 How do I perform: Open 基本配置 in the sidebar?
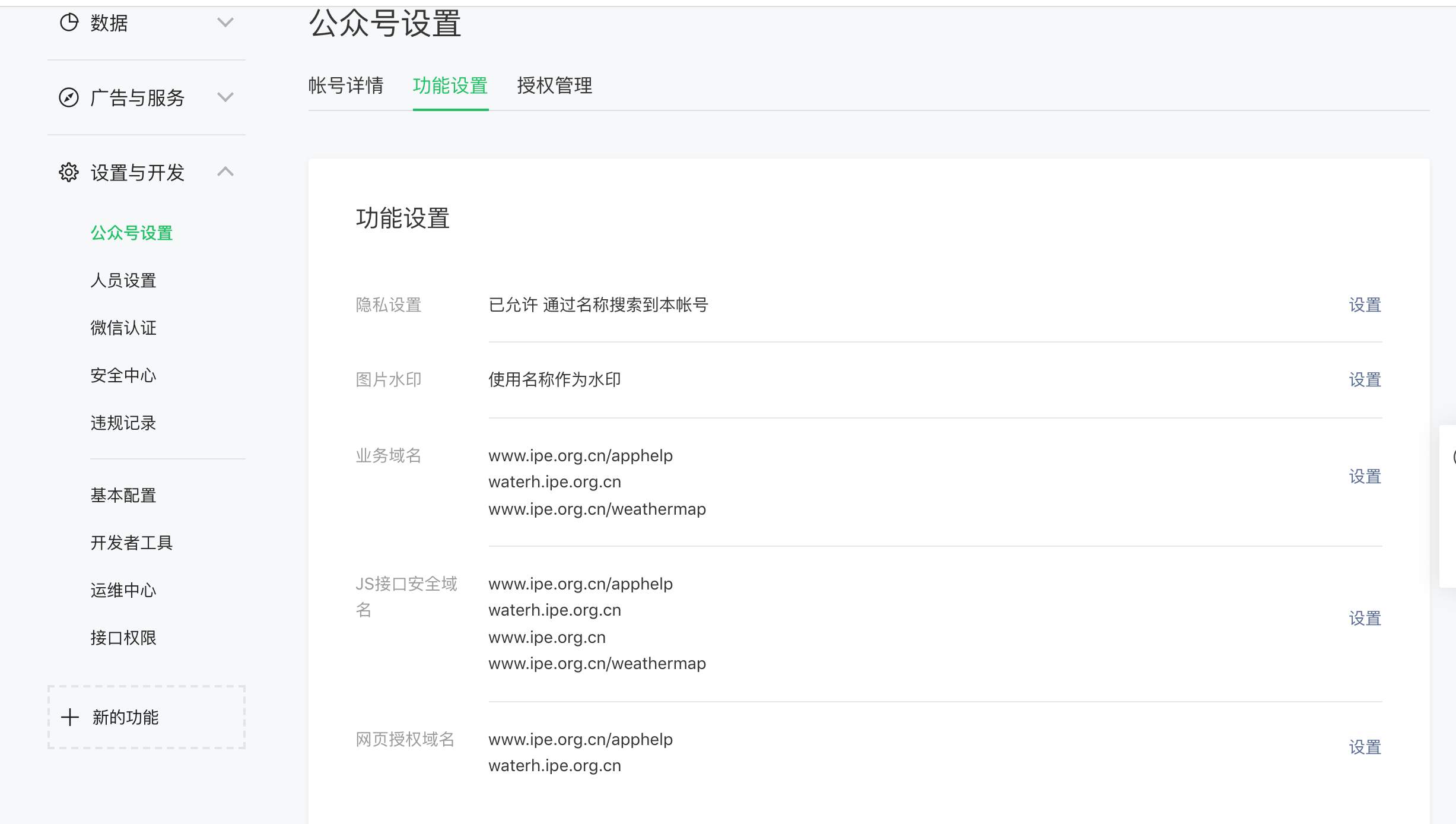click(x=123, y=495)
